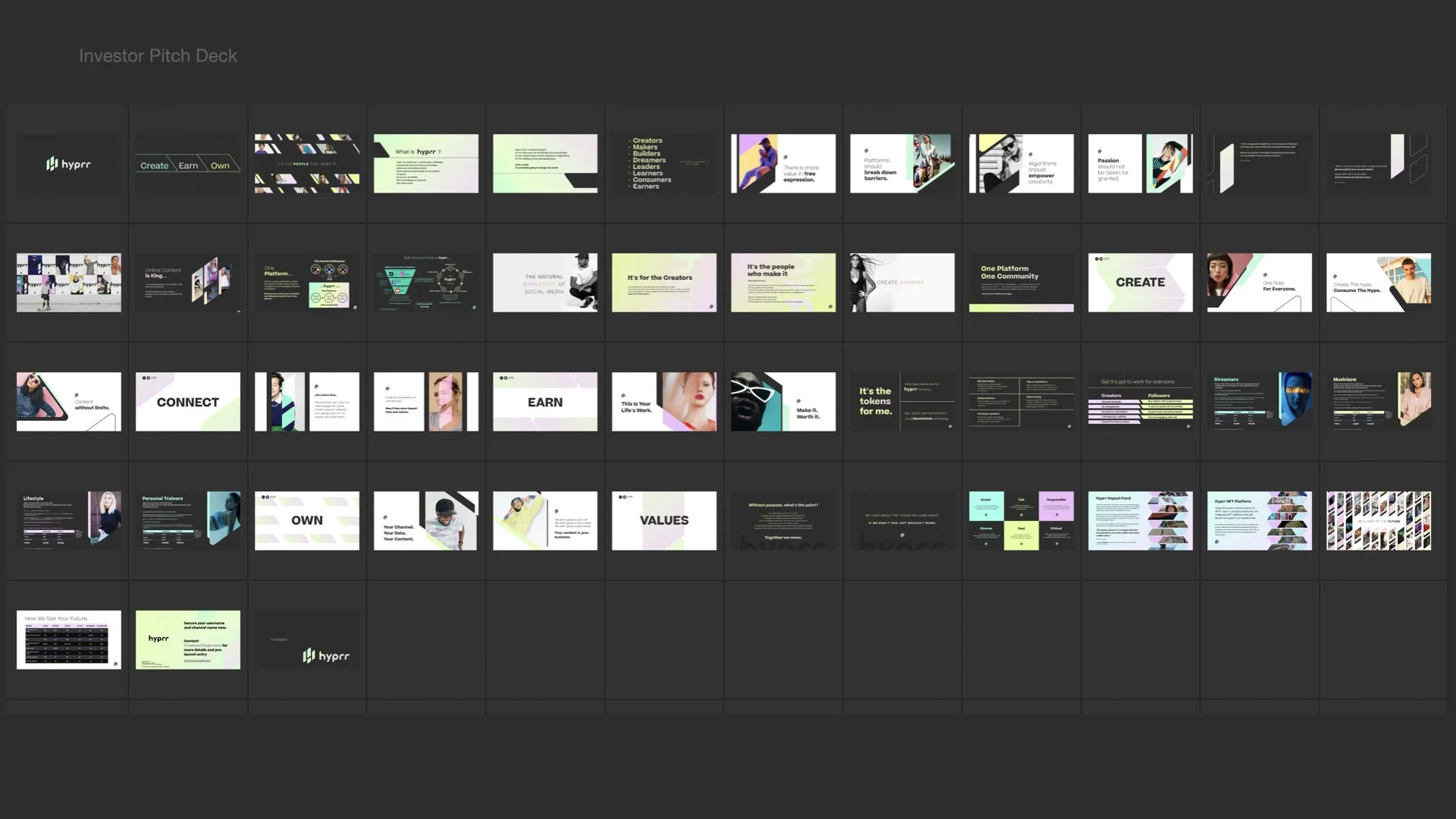Open 'It's the tokens for me' slide

click(902, 401)
